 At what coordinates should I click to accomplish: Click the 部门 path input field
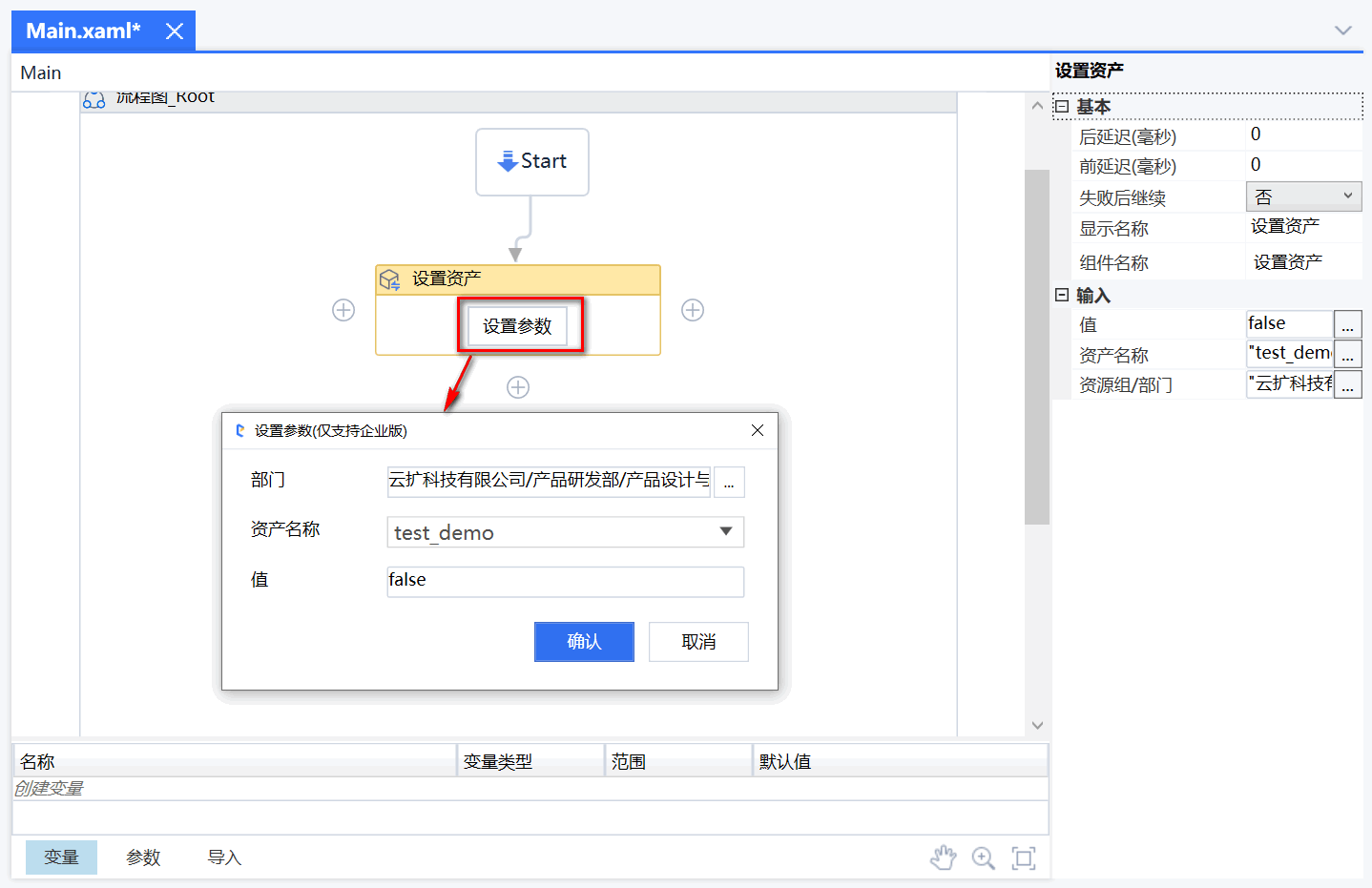549,481
